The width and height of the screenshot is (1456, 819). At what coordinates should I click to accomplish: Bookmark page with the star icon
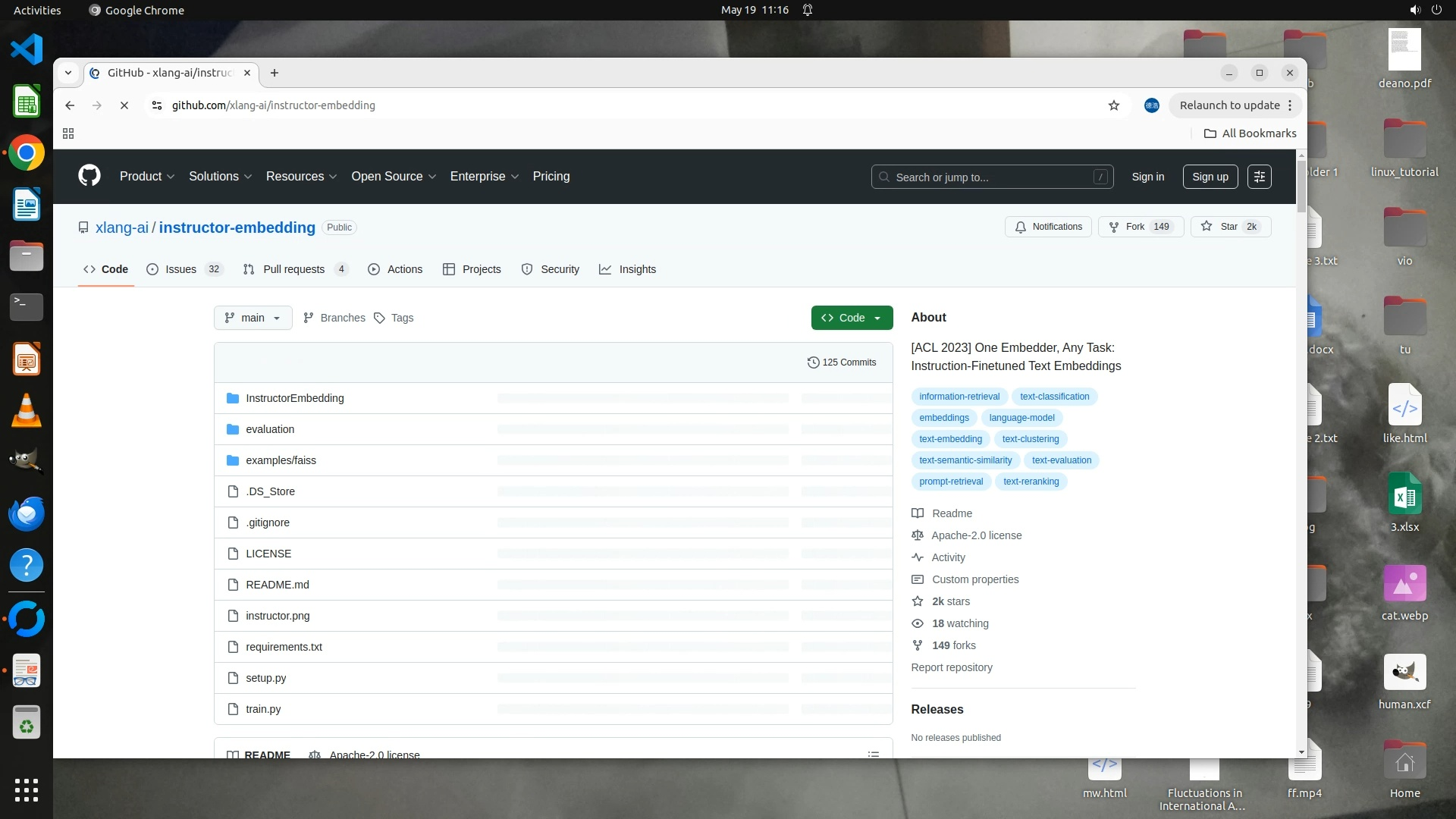[1113, 105]
